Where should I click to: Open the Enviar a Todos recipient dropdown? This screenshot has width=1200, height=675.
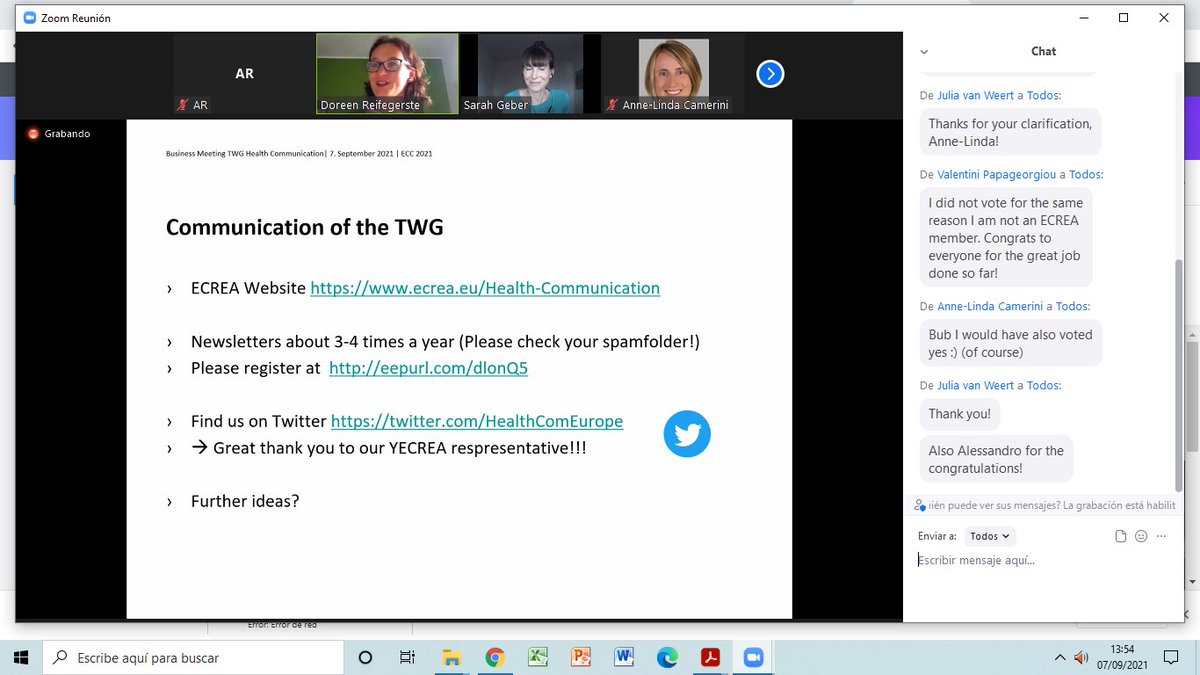[990, 536]
